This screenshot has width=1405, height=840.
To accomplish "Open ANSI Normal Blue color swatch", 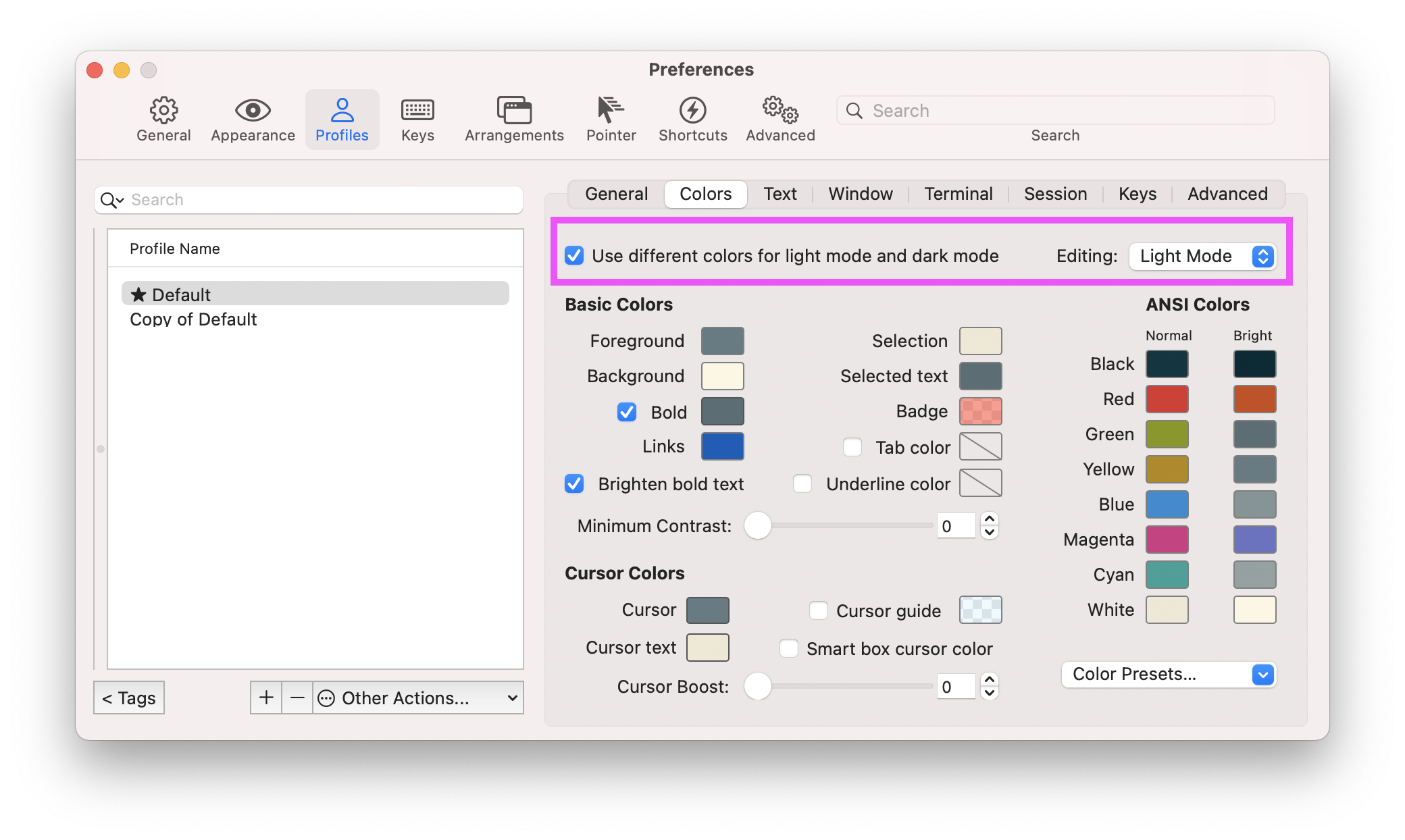I will (x=1167, y=504).
